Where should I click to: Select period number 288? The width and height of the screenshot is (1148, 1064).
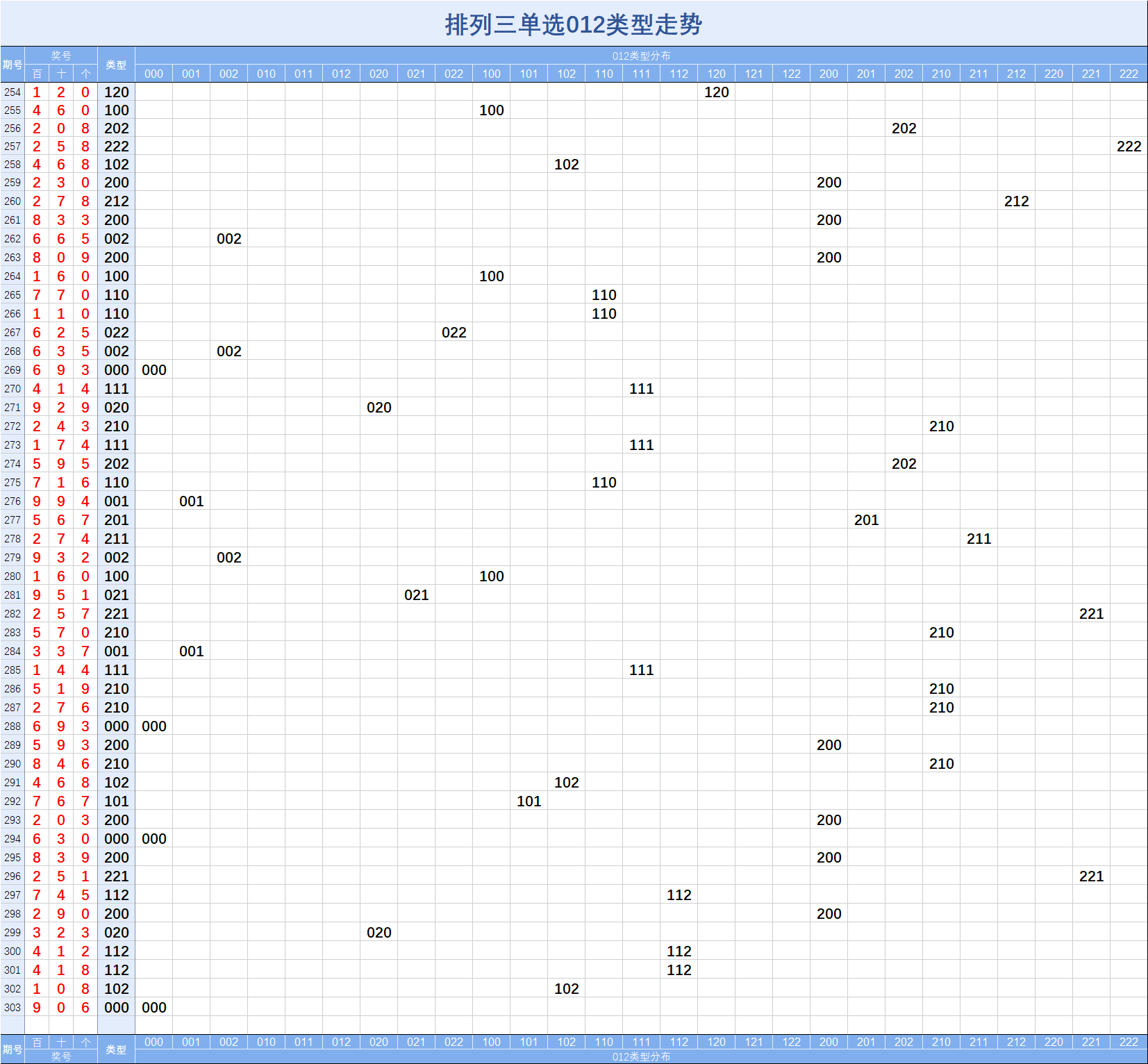(x=13, y=726)
